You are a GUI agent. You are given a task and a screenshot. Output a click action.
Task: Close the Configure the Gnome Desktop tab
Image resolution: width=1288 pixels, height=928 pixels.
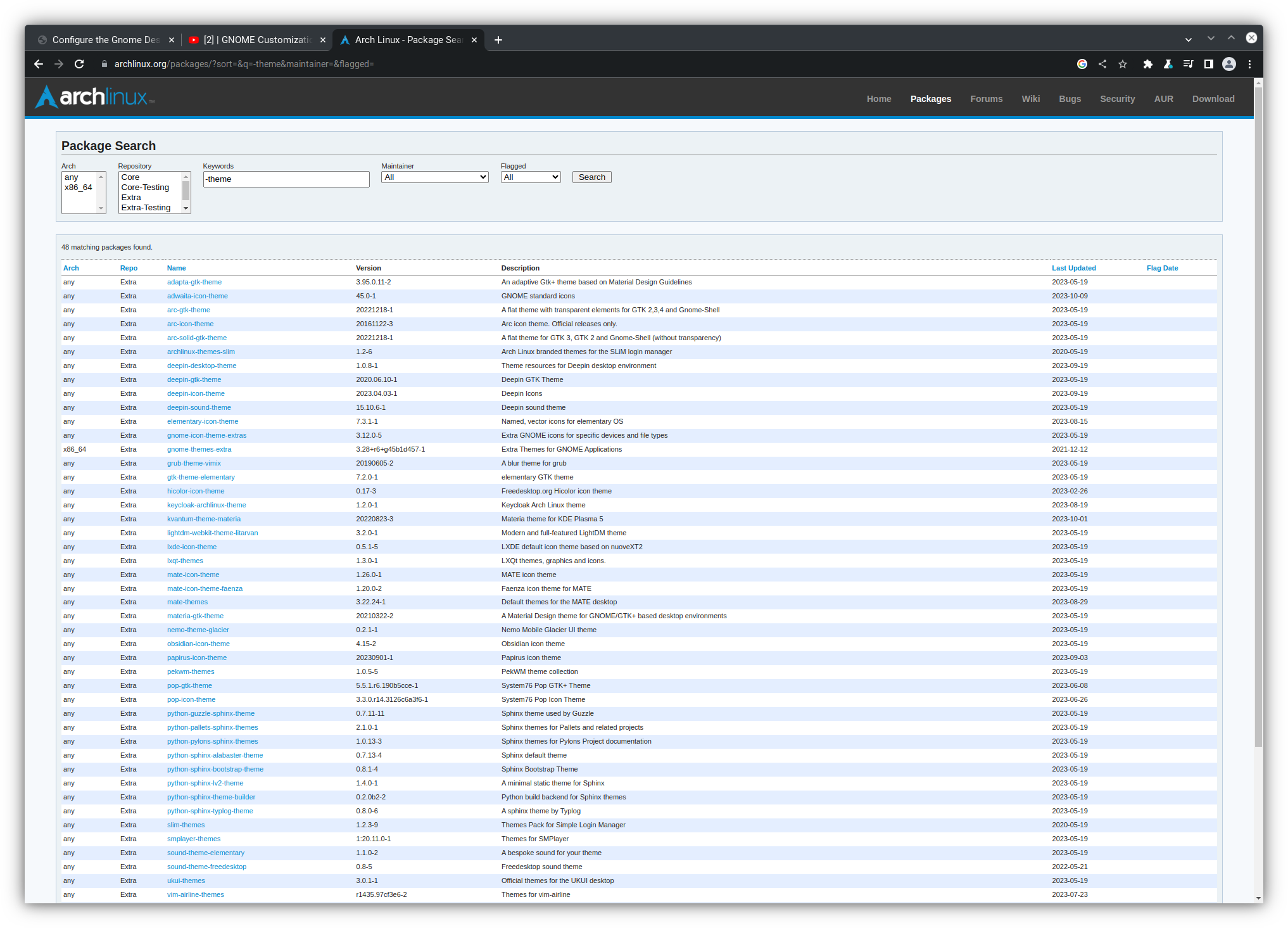pyautogui.click(x=171, y=40)
